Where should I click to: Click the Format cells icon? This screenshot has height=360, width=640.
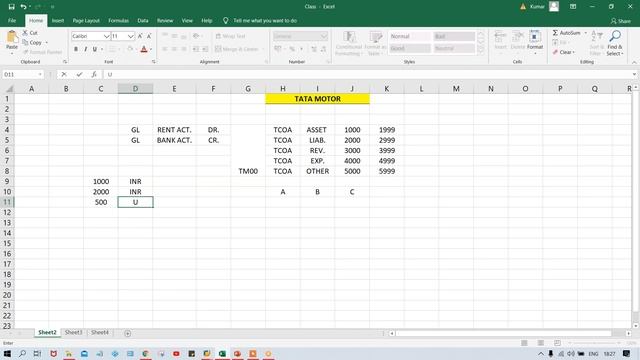[x=534, y=37]
